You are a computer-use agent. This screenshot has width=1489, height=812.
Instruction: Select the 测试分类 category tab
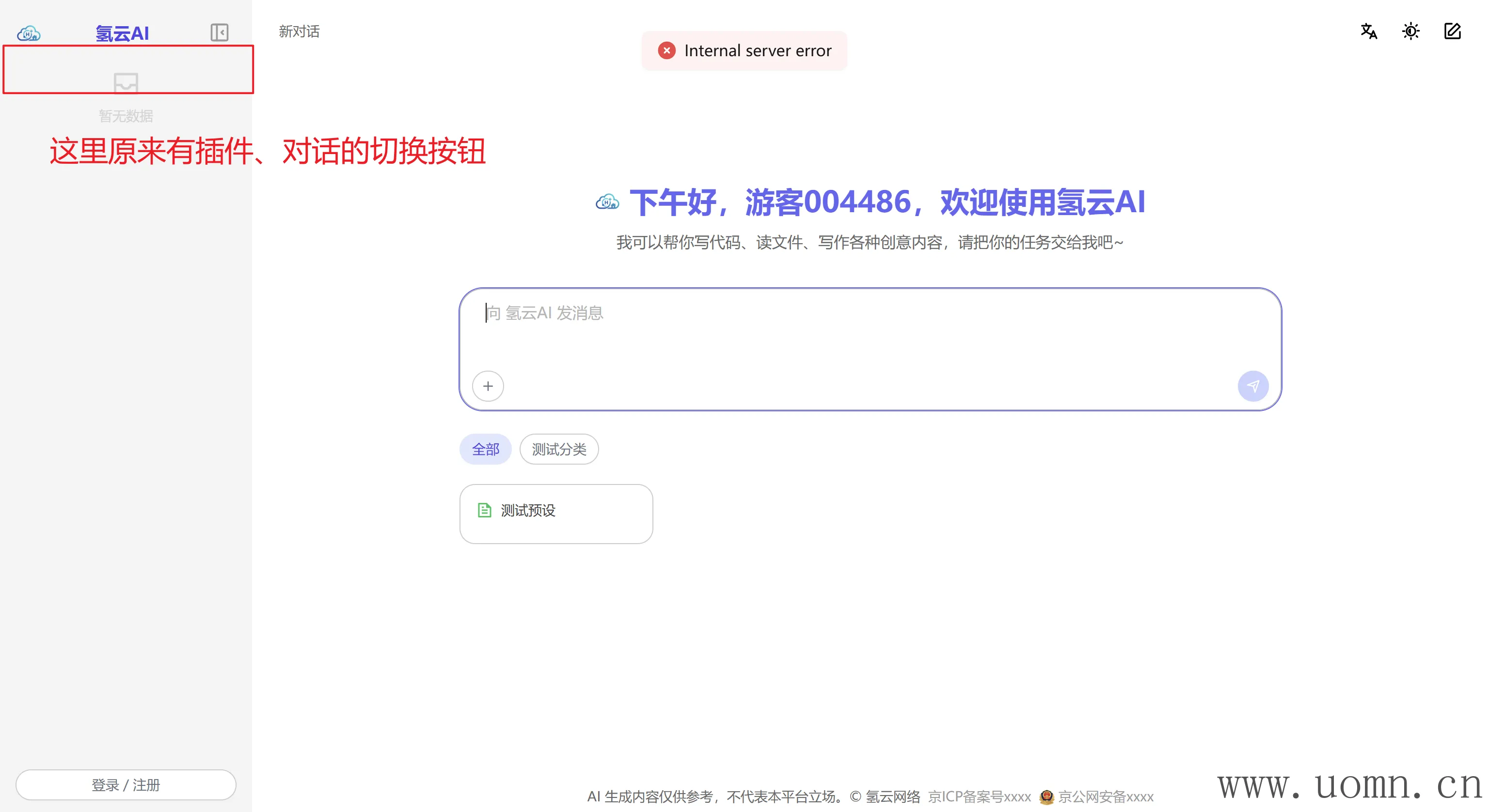[558, 449]
